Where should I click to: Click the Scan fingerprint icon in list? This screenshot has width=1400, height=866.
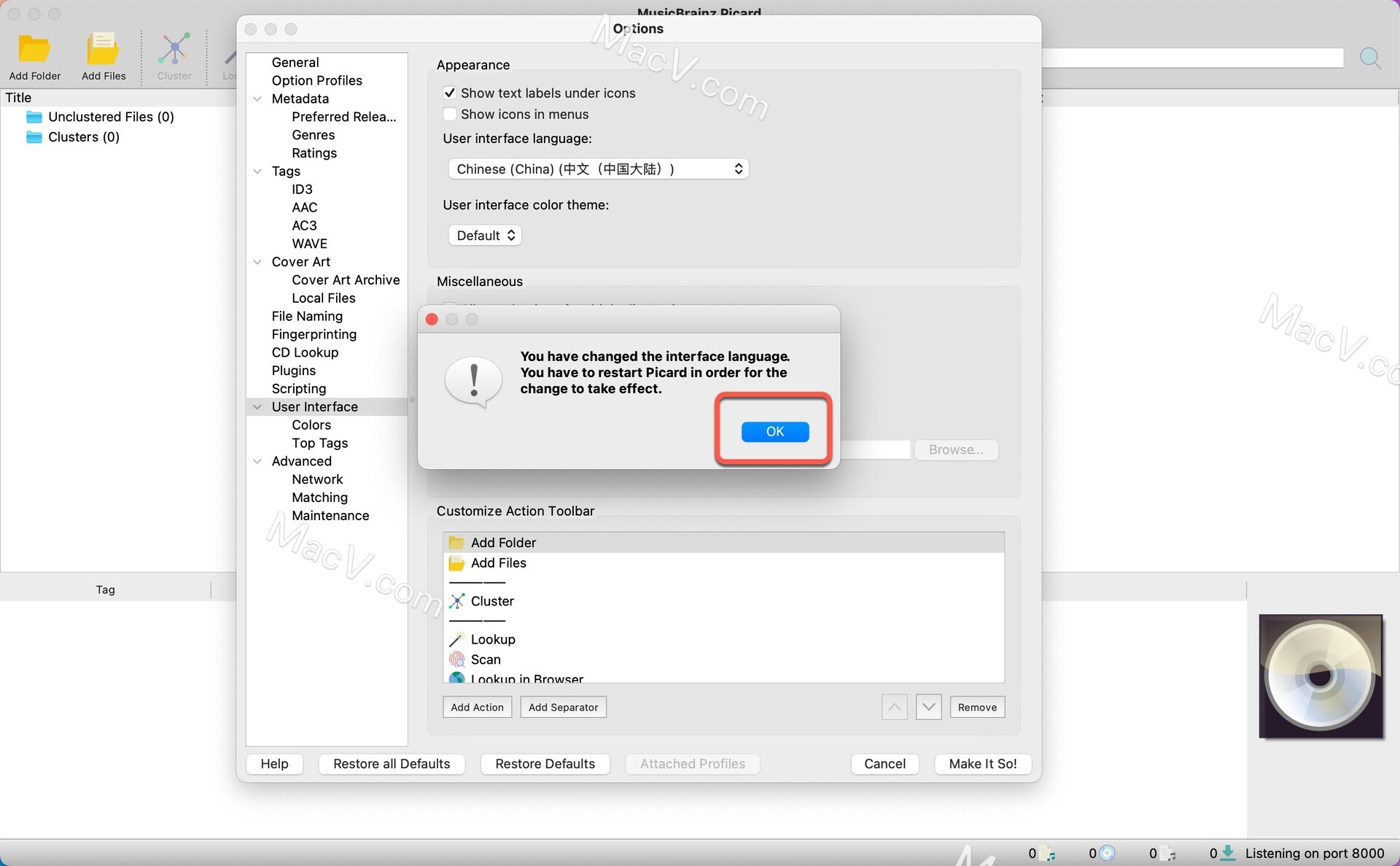pyautogui.click(x=456, y=660)
